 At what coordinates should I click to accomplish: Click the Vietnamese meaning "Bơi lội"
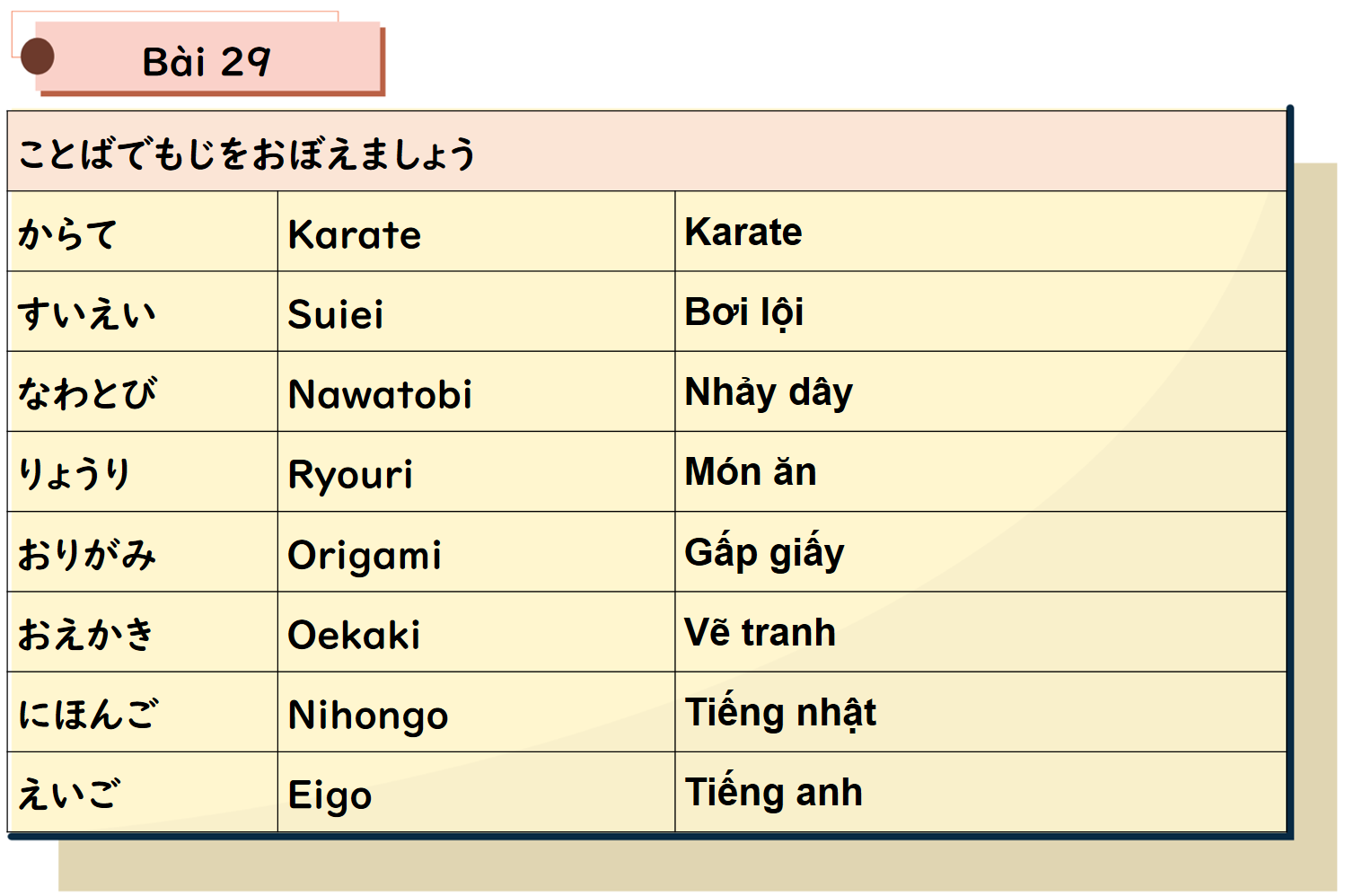(x=743, y=312)
